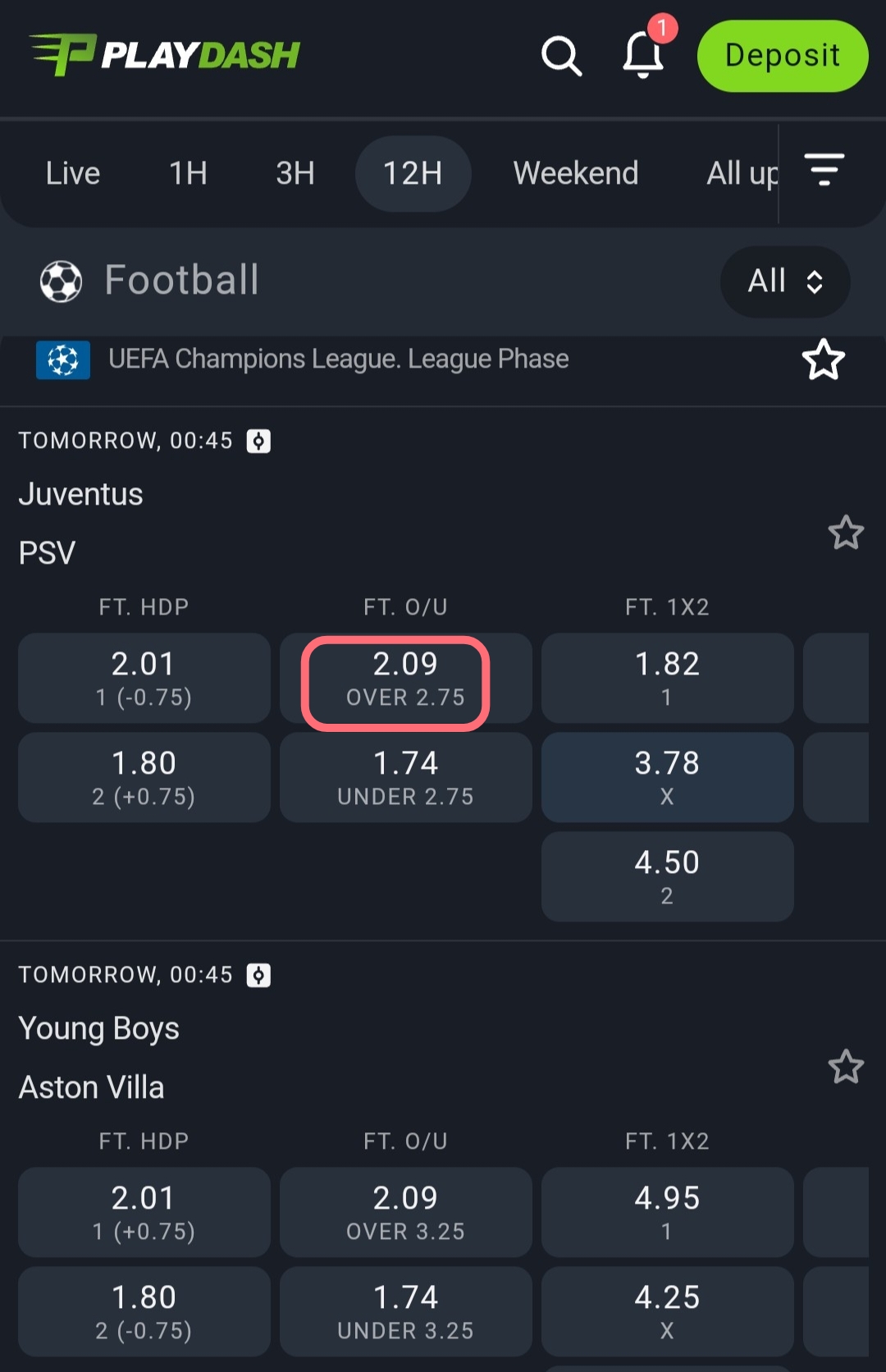
Task: Open the All sports dropdown
Action: click(x=784, y=281)
